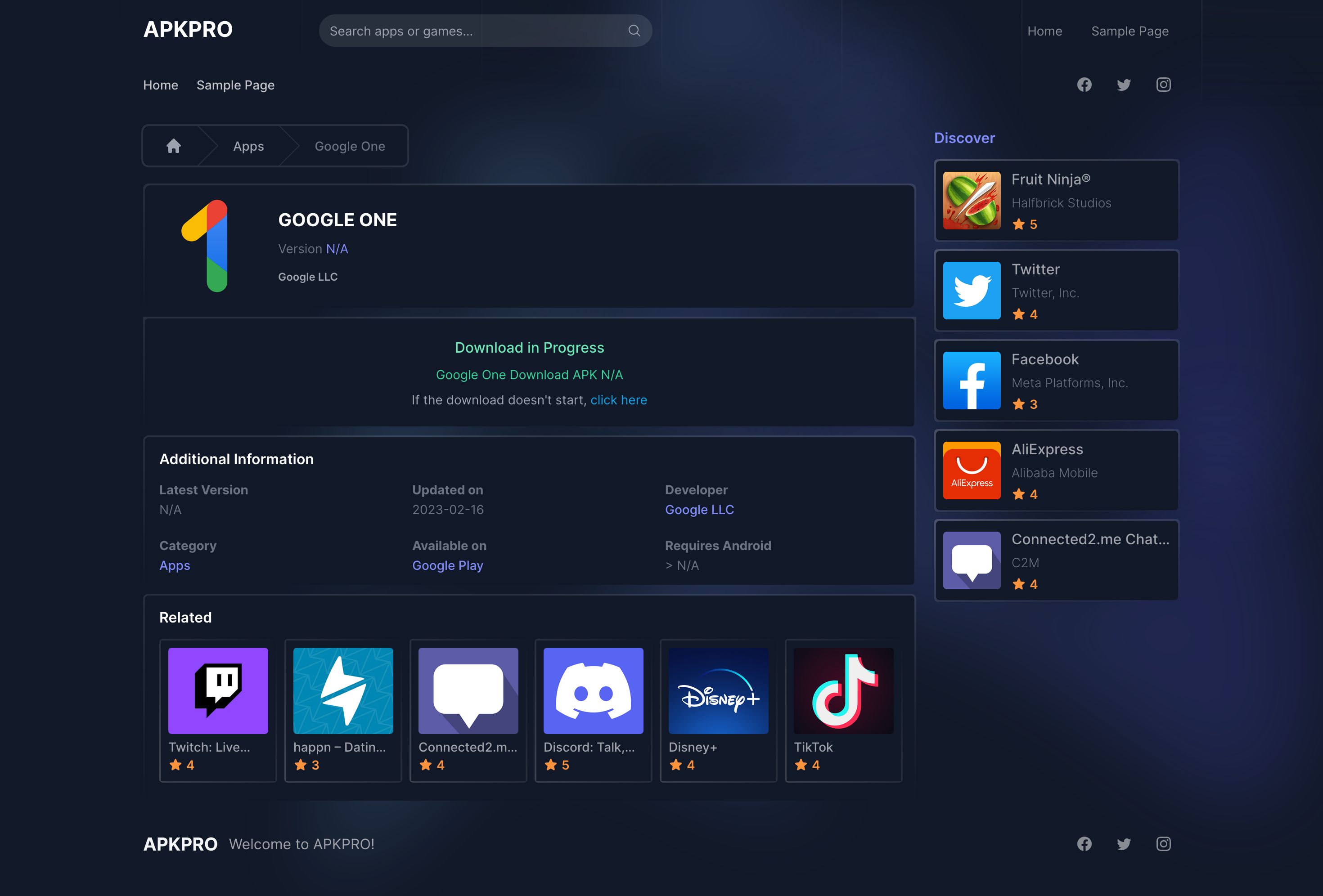Click the APKPRO logo in header
The image size is (1323, 896).
[188, 30]
